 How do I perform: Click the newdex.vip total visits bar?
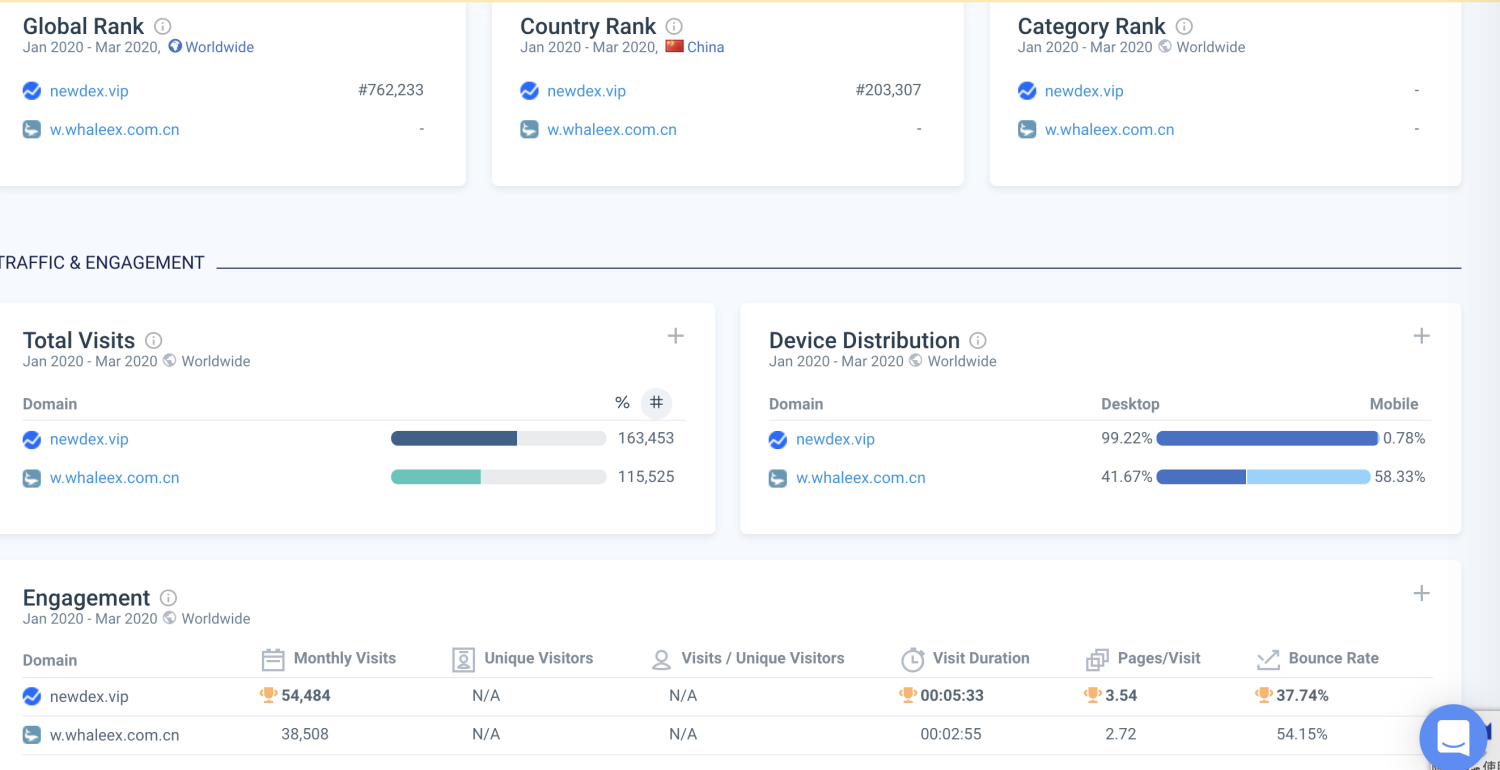(x=498, y=438)
